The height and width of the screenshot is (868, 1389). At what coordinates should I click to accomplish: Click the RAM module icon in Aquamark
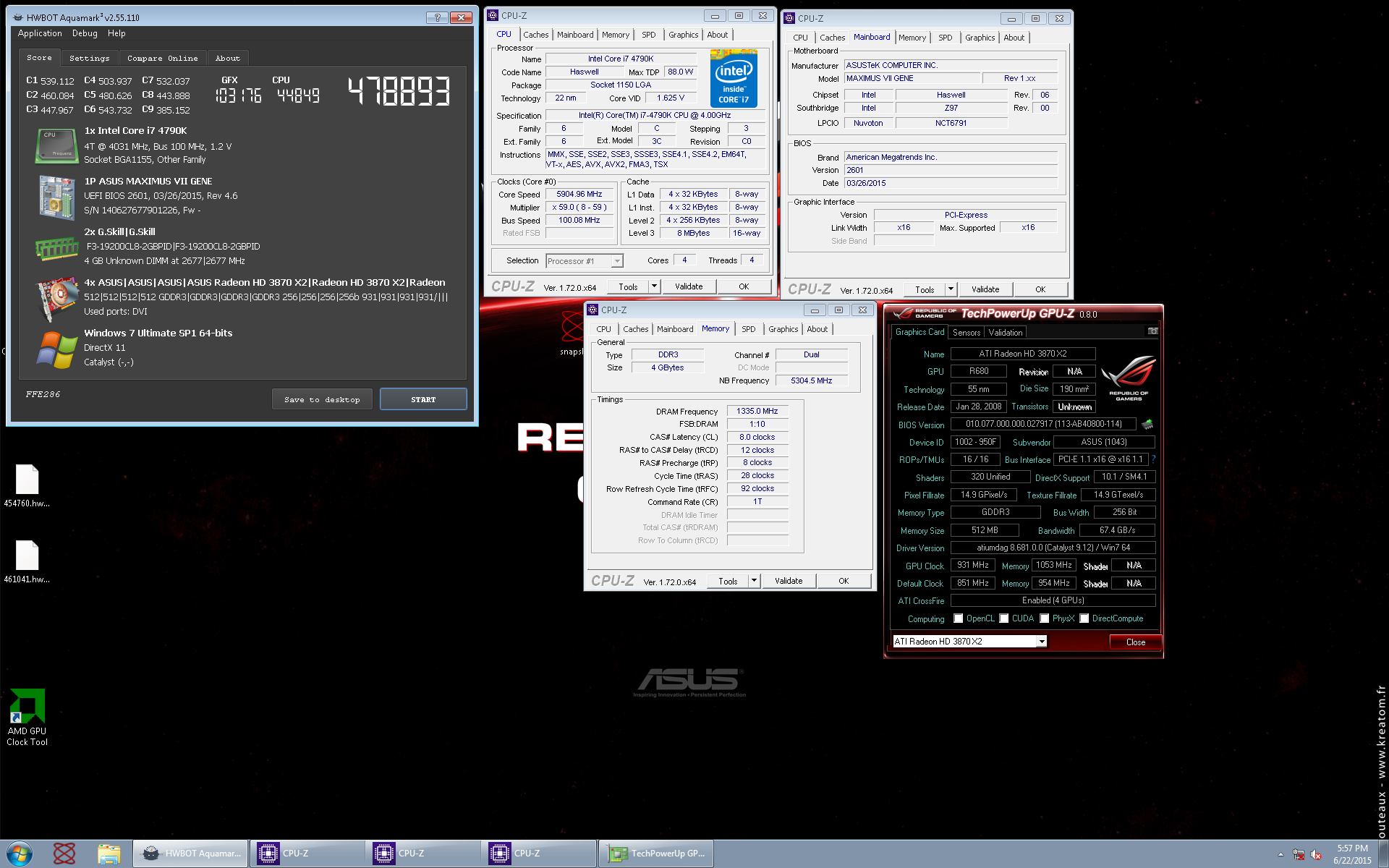point(56,249)
